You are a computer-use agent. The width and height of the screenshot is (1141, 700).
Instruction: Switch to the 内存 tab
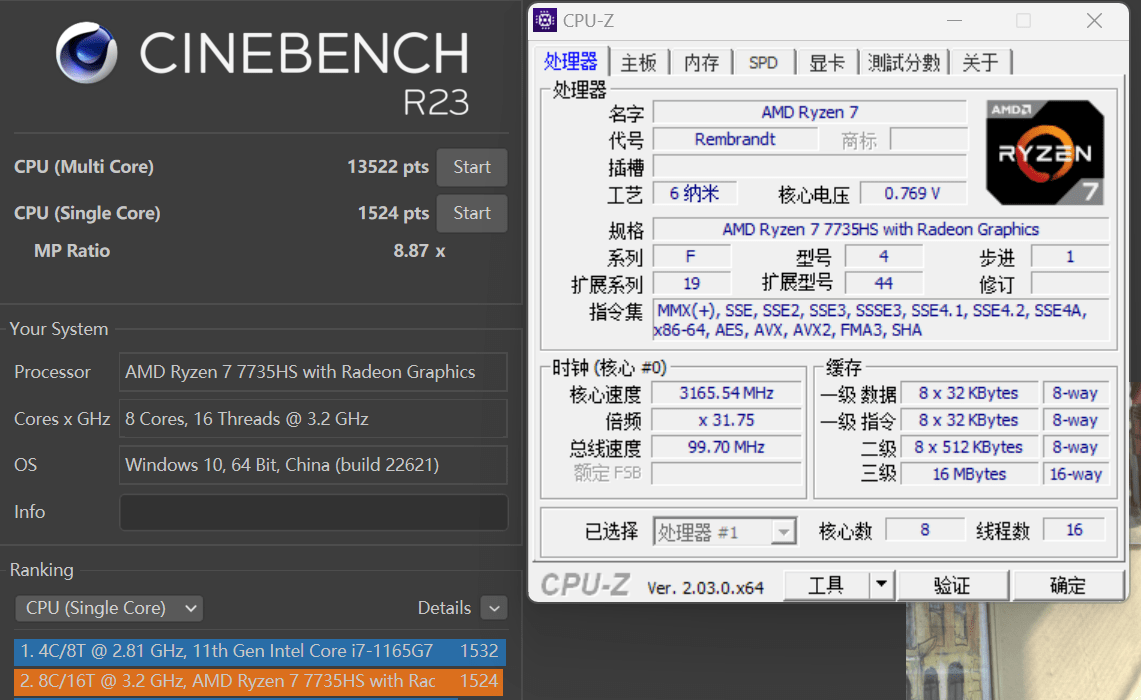coord(701,63)
